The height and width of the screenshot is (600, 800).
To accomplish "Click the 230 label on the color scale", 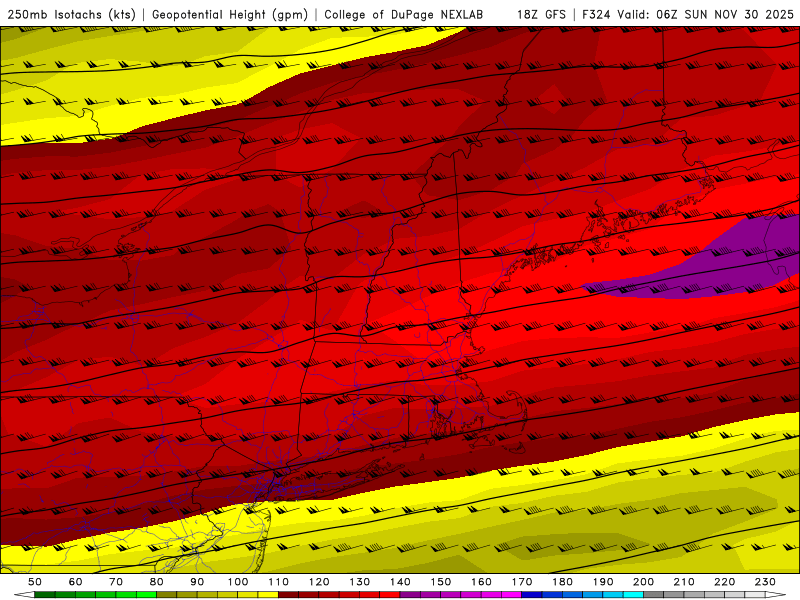I will coord(765,582).
